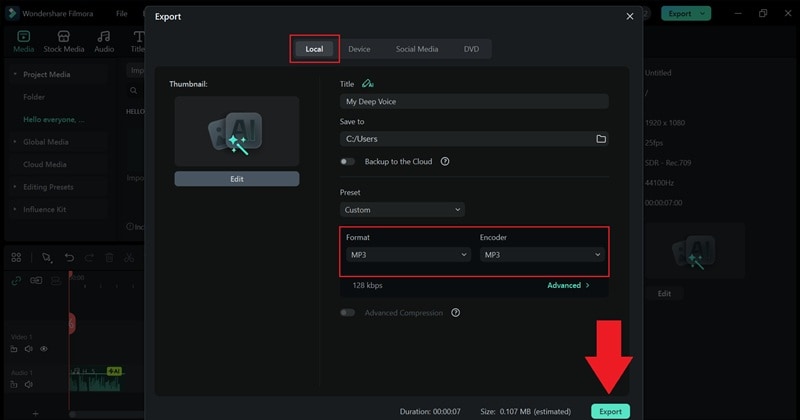The width and height of the screenshot is (800, 420).
Task: Switch to the Social Media tab
Action: [417, 49]
